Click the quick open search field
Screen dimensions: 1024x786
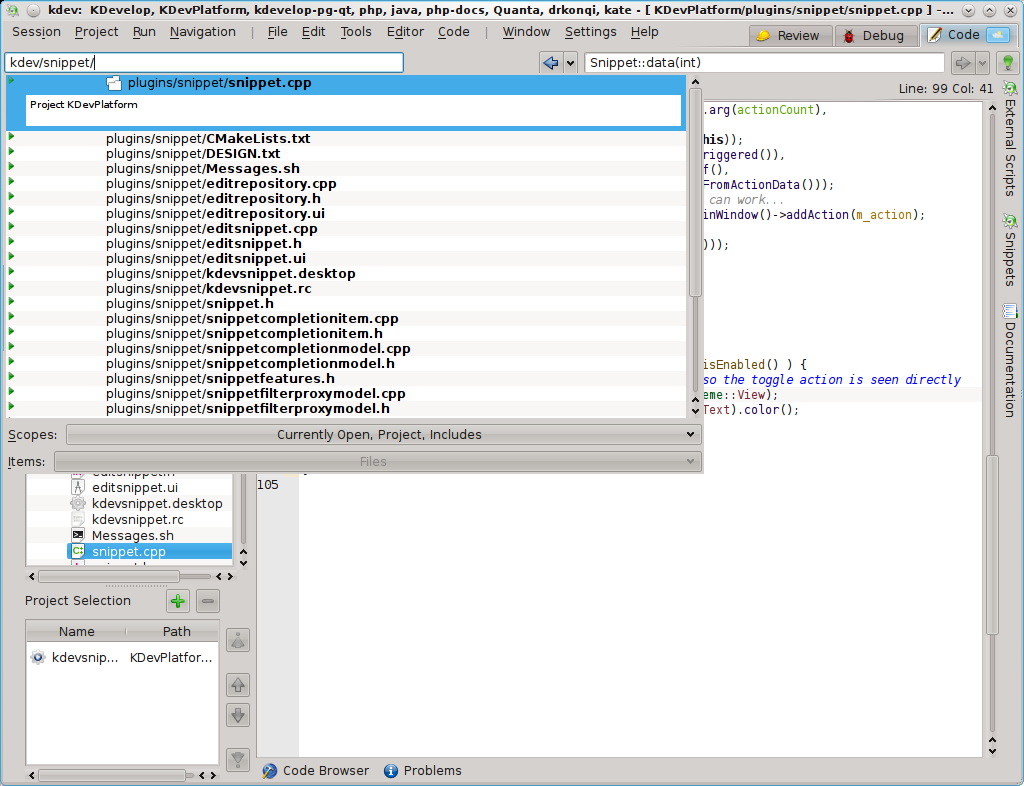[x=204, y=63]
